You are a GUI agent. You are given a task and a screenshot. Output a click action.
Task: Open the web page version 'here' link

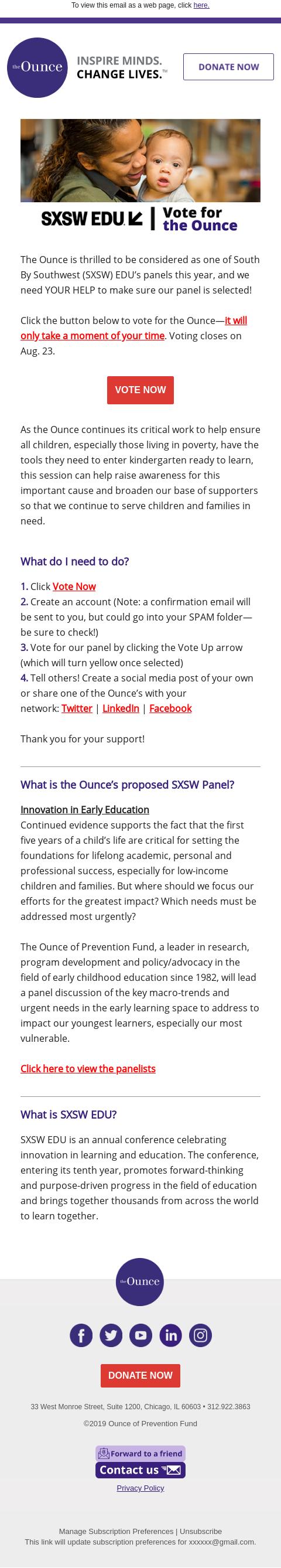[201, 5]
